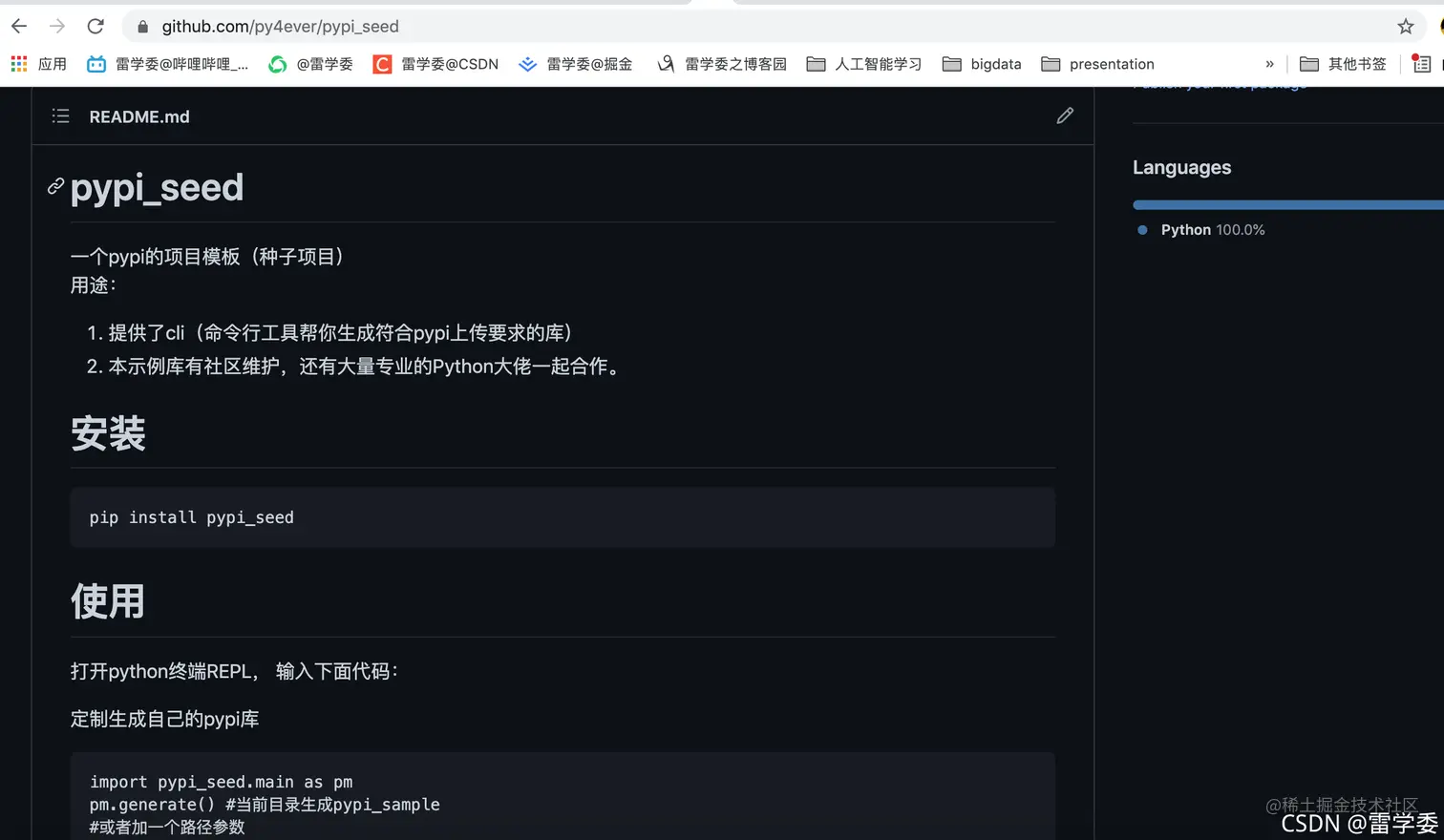Screen dimensions: 1444x840
Task: Open the apps grid icon beside 应用
Action: point(18,63)
